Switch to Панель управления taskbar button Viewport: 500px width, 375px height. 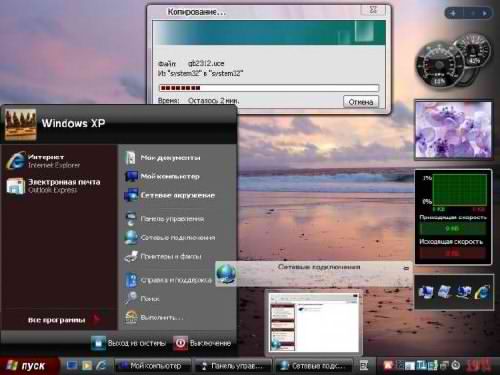point(233,366)
